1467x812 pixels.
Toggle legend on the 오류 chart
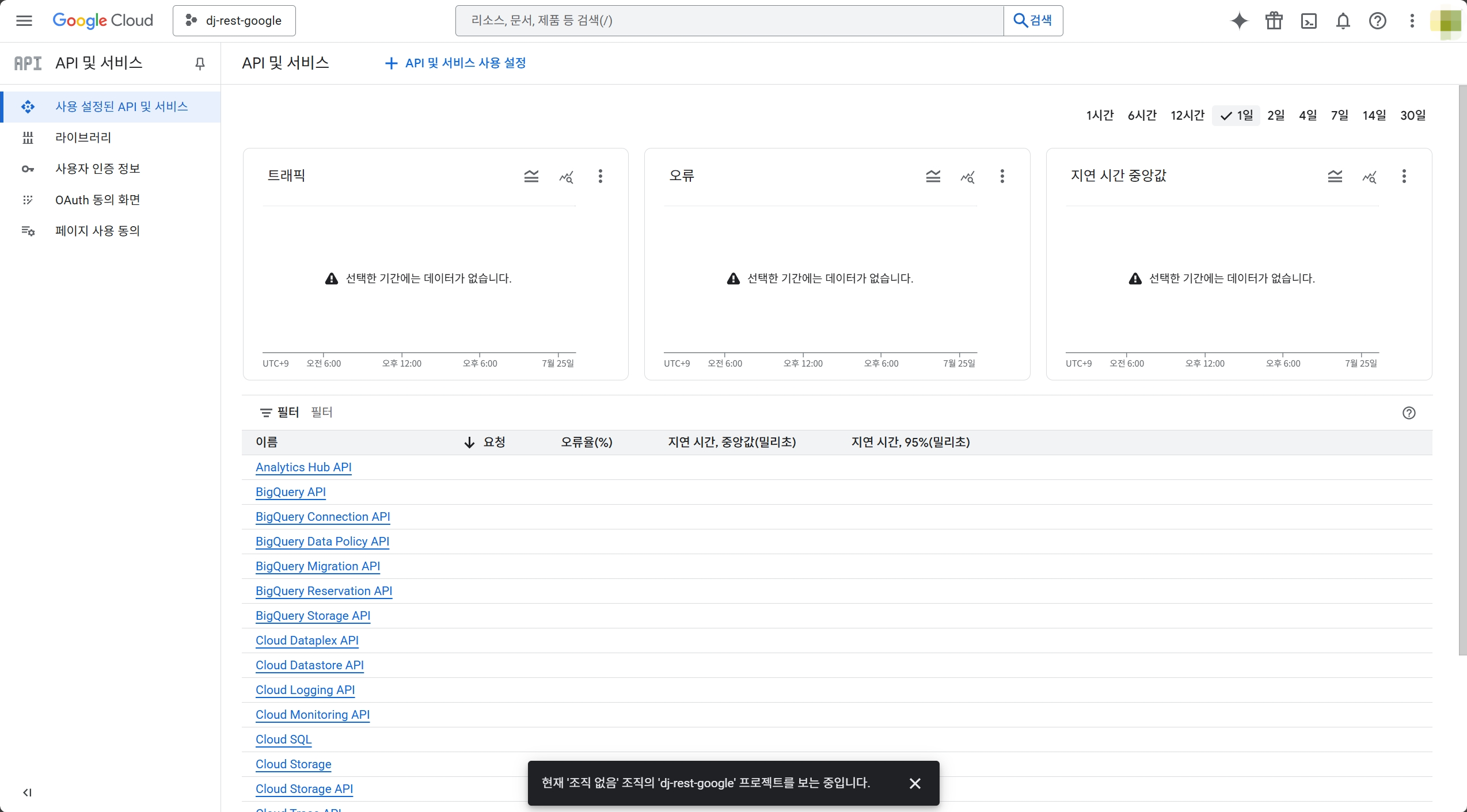(933, 177)
